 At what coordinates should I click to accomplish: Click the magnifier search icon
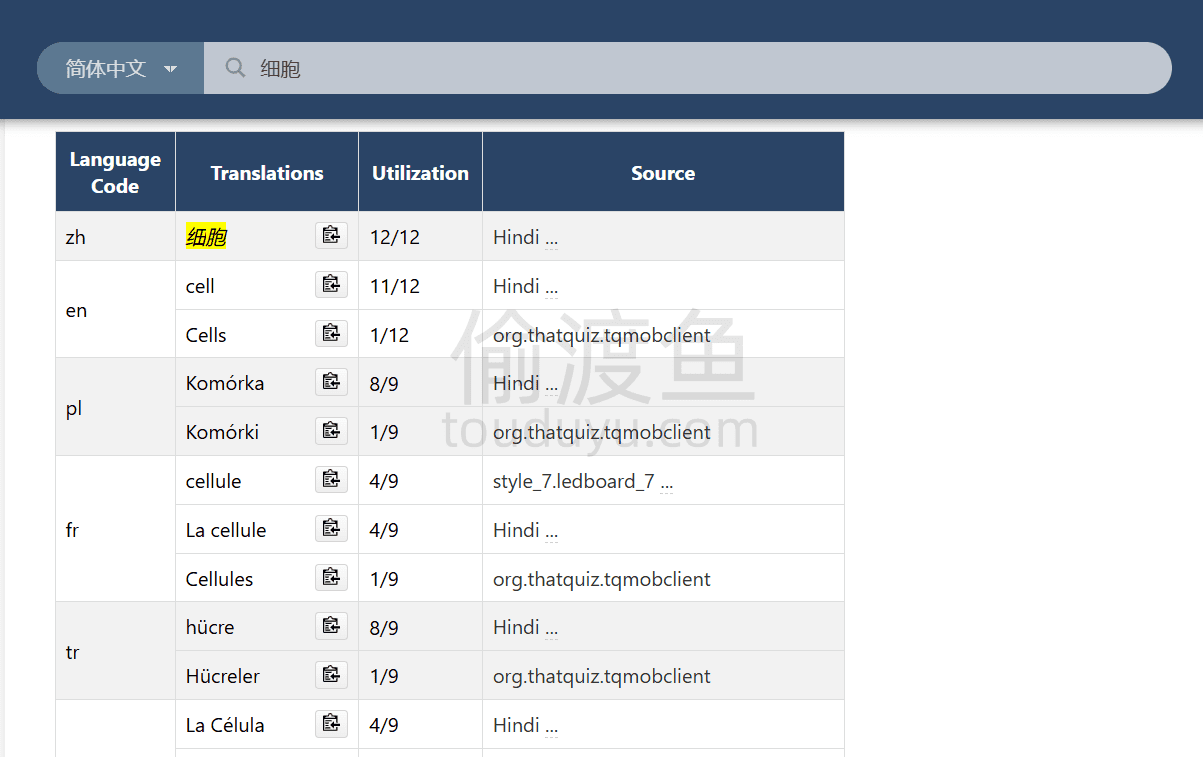[235, 68]
